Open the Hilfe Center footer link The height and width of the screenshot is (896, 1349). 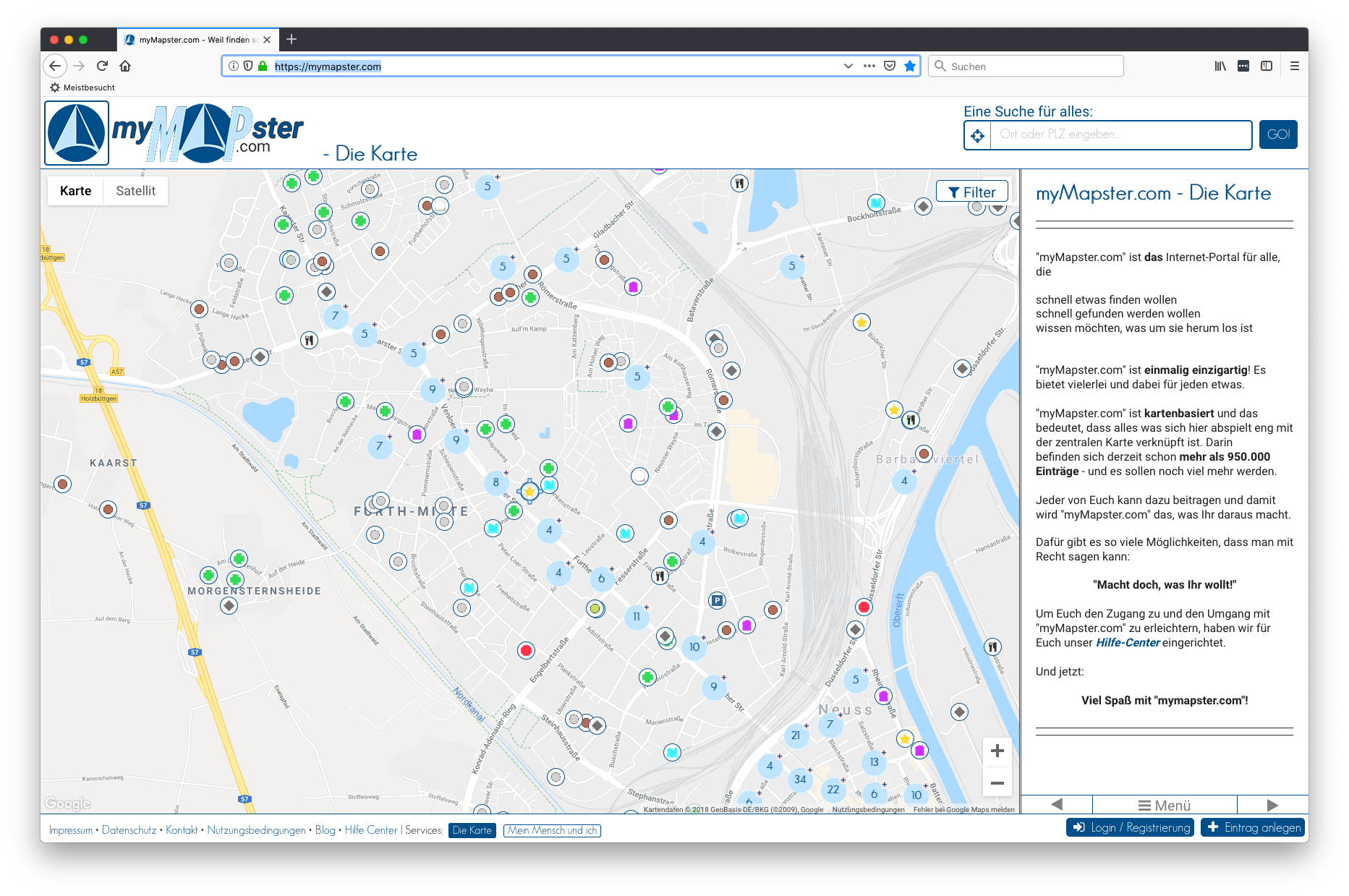tap(371, 830)
